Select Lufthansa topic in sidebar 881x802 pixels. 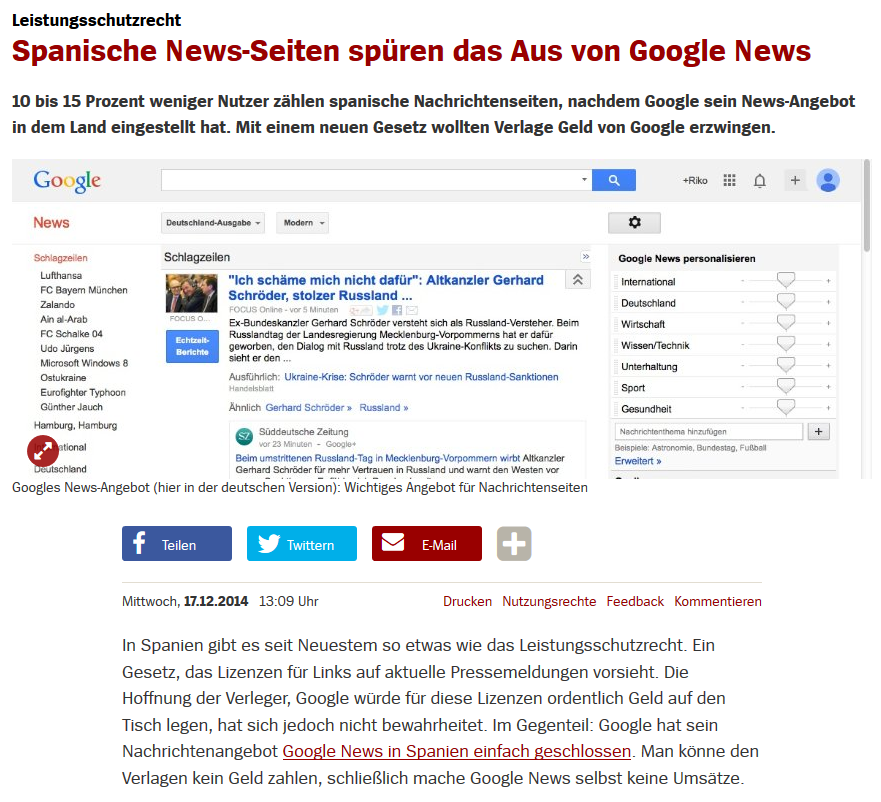[x=61, y=275]
